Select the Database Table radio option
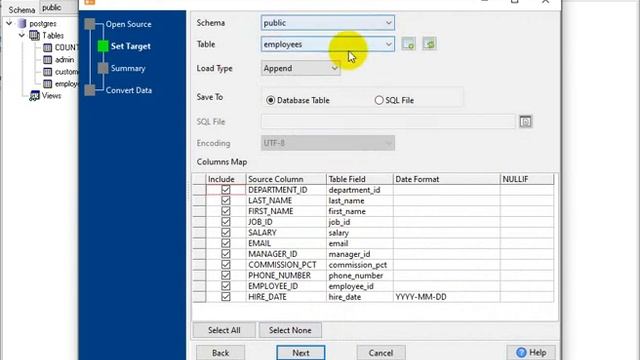Screen dimensions: 640x360 (x=270, y=100)
